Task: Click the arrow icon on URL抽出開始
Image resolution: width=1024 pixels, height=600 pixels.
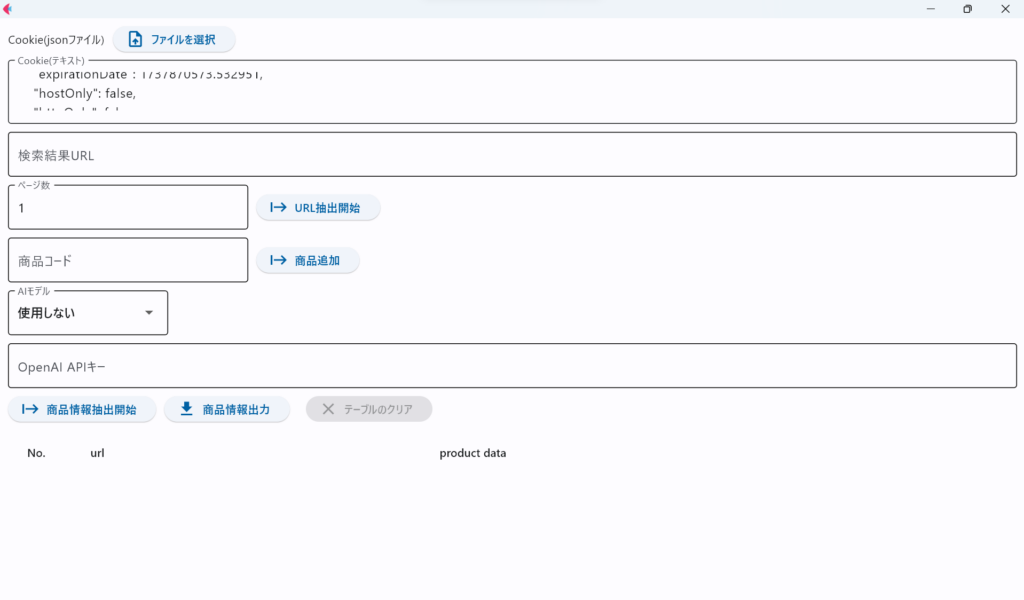Action: [278, 208]
